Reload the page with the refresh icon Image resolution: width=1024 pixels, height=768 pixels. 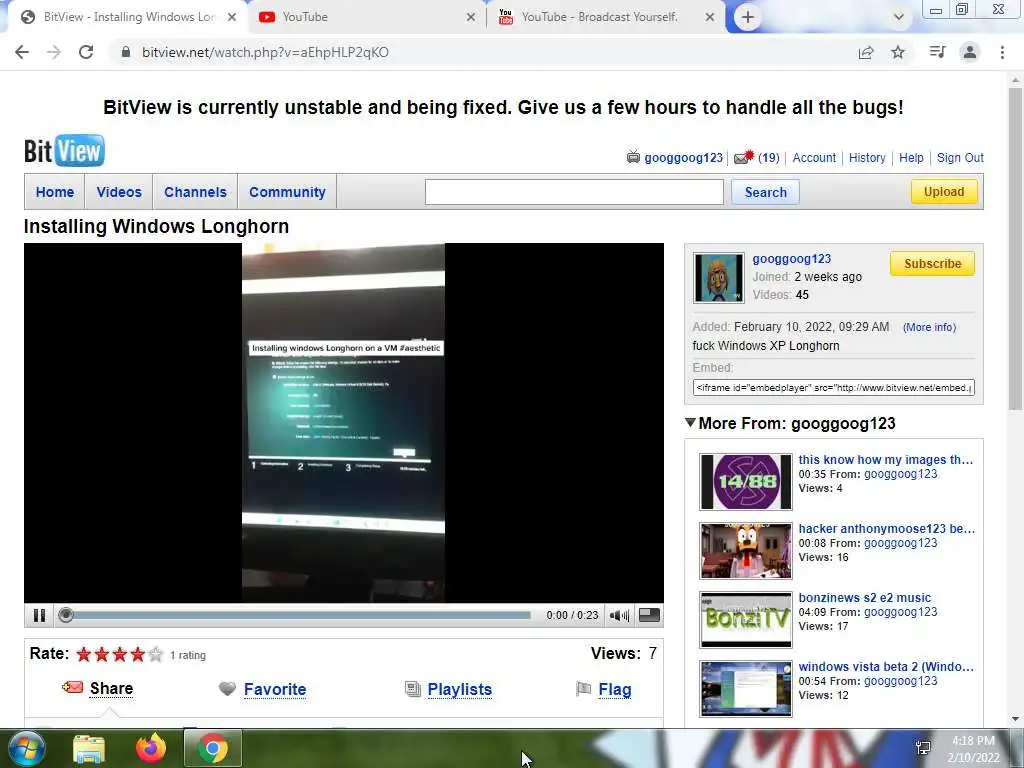(x=86, y=52)
